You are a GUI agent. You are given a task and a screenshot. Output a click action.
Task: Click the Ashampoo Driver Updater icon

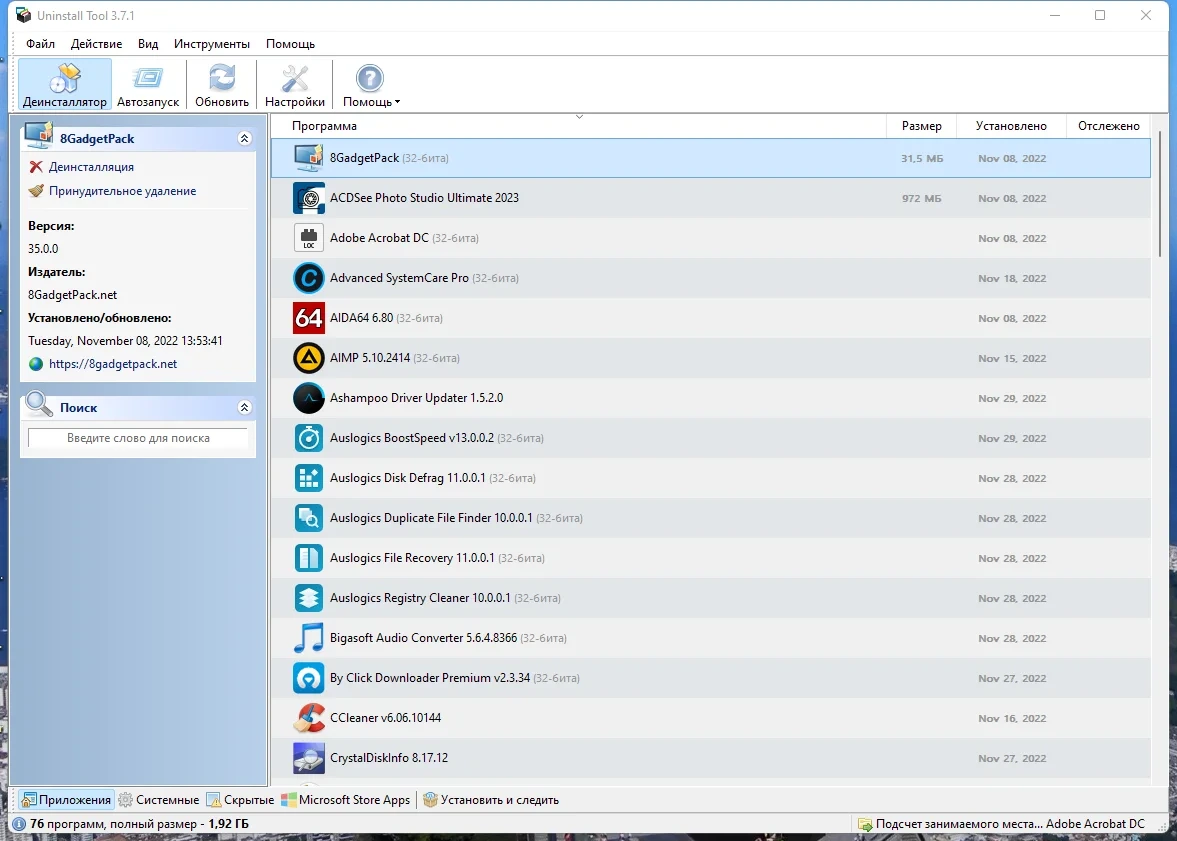pos(309,398)
